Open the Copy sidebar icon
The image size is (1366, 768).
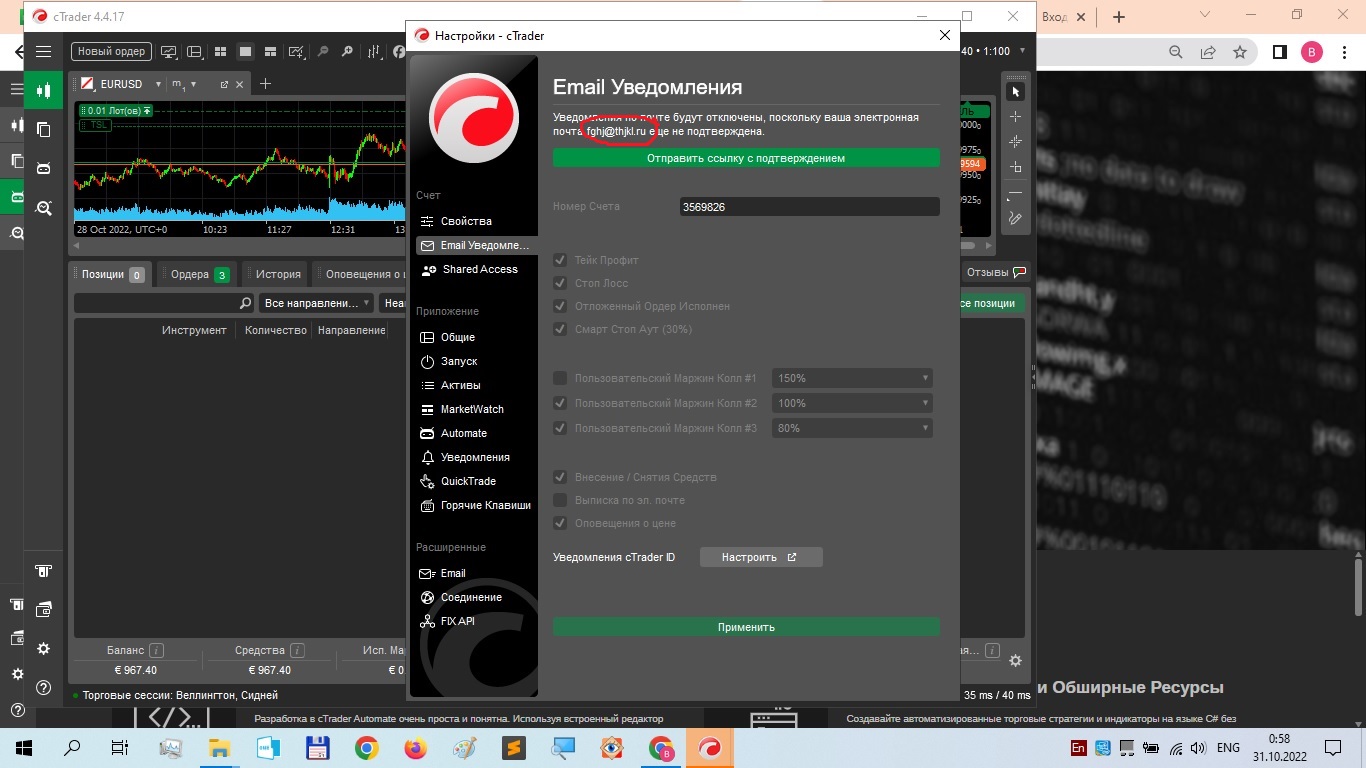(x=43, y=129)
